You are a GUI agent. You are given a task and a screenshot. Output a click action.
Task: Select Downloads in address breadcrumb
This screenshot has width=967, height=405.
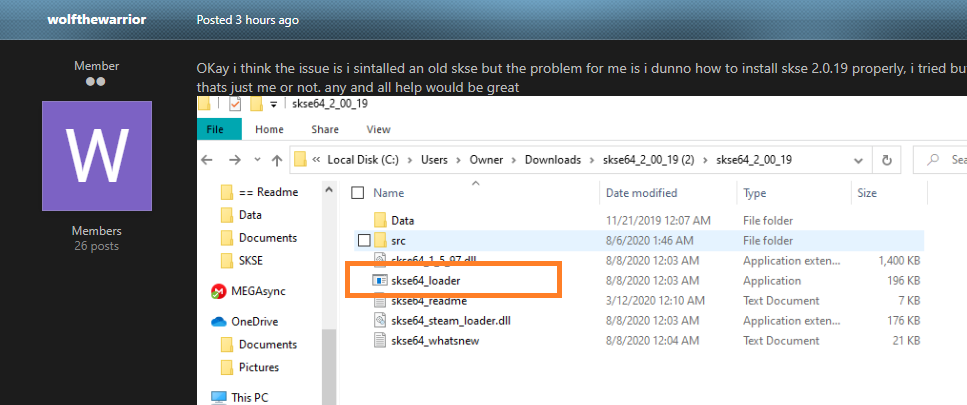pos(553,160)
